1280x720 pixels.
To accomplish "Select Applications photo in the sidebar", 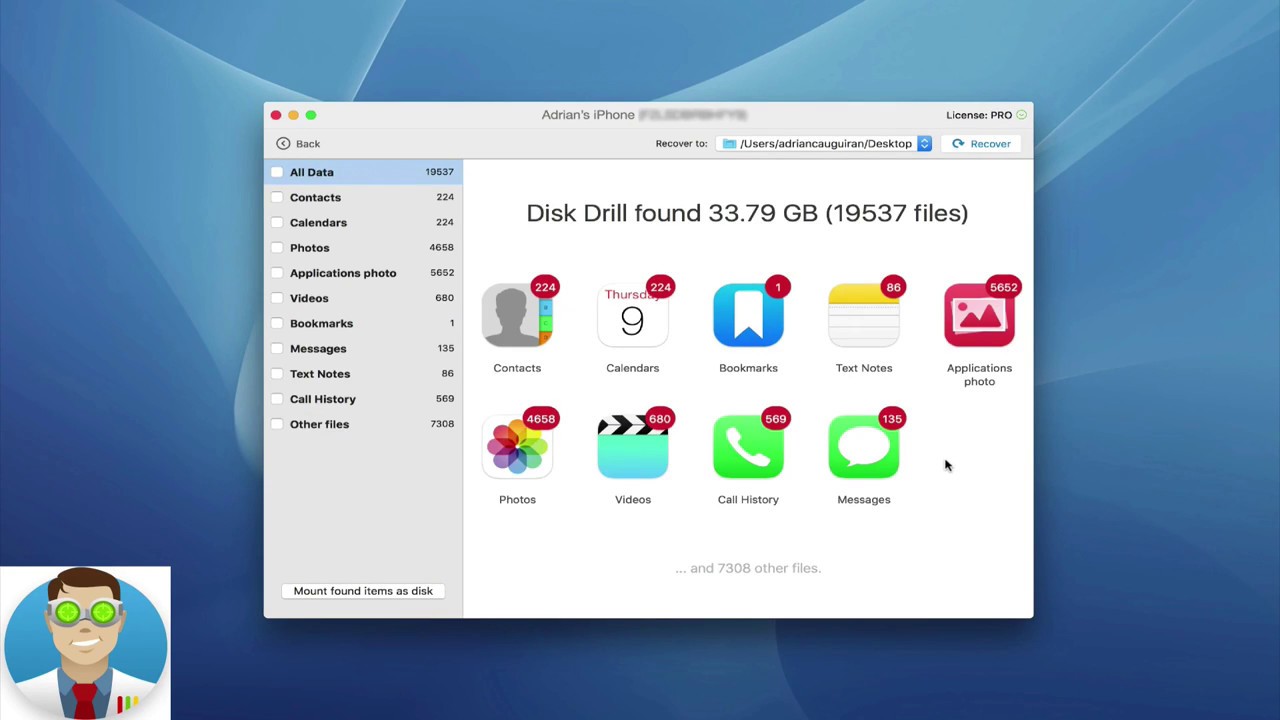I will click(362, 273).
